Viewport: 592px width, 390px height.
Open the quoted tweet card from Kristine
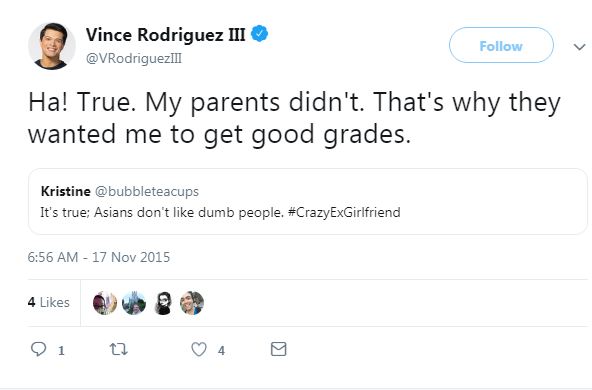point(308,202)
